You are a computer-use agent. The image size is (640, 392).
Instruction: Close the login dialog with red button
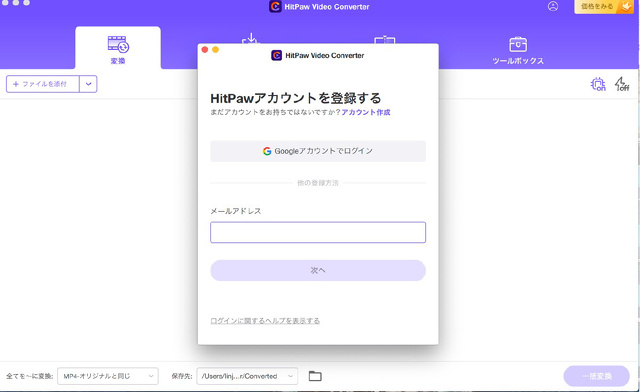coord(205,50)
